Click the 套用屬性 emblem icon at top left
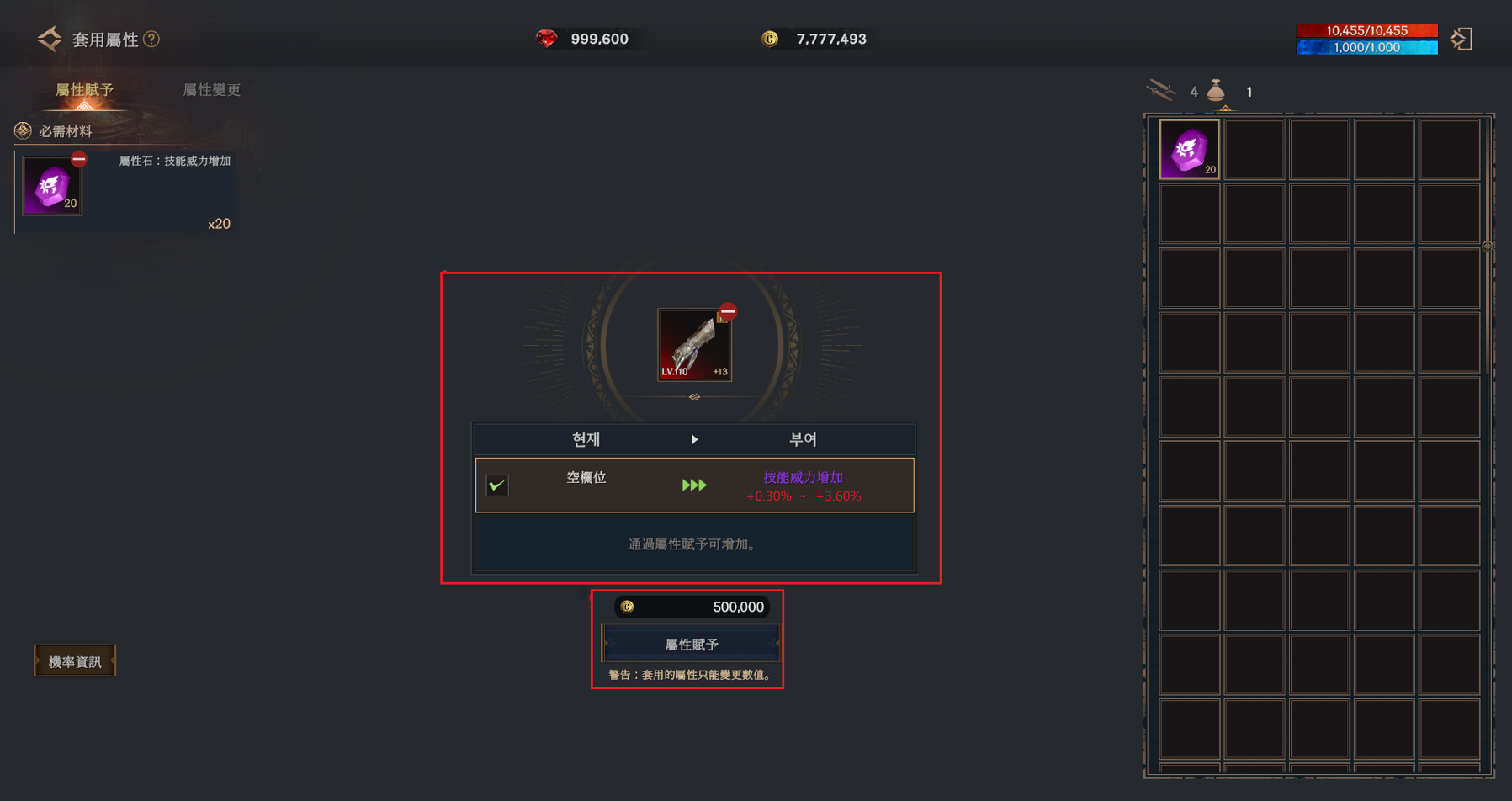Viewport: 1512px width, 801px height. (x=50, y=39)
